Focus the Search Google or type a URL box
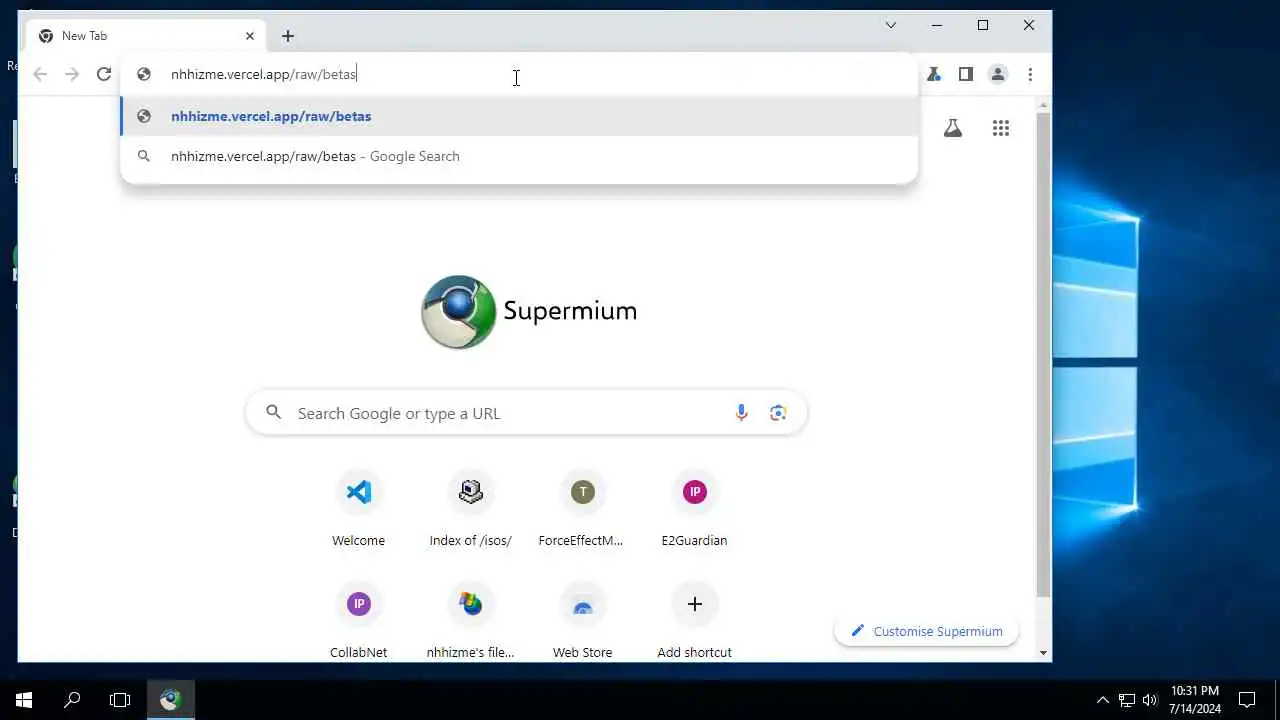 point(526,413)
